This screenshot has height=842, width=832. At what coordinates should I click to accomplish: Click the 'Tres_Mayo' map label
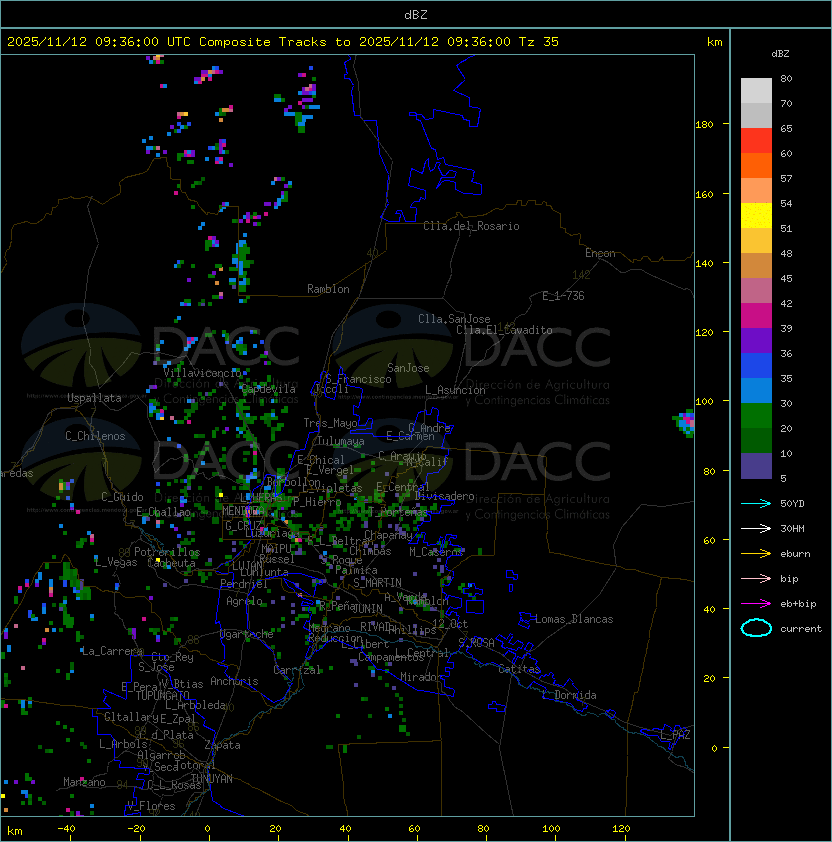[330, 423]
